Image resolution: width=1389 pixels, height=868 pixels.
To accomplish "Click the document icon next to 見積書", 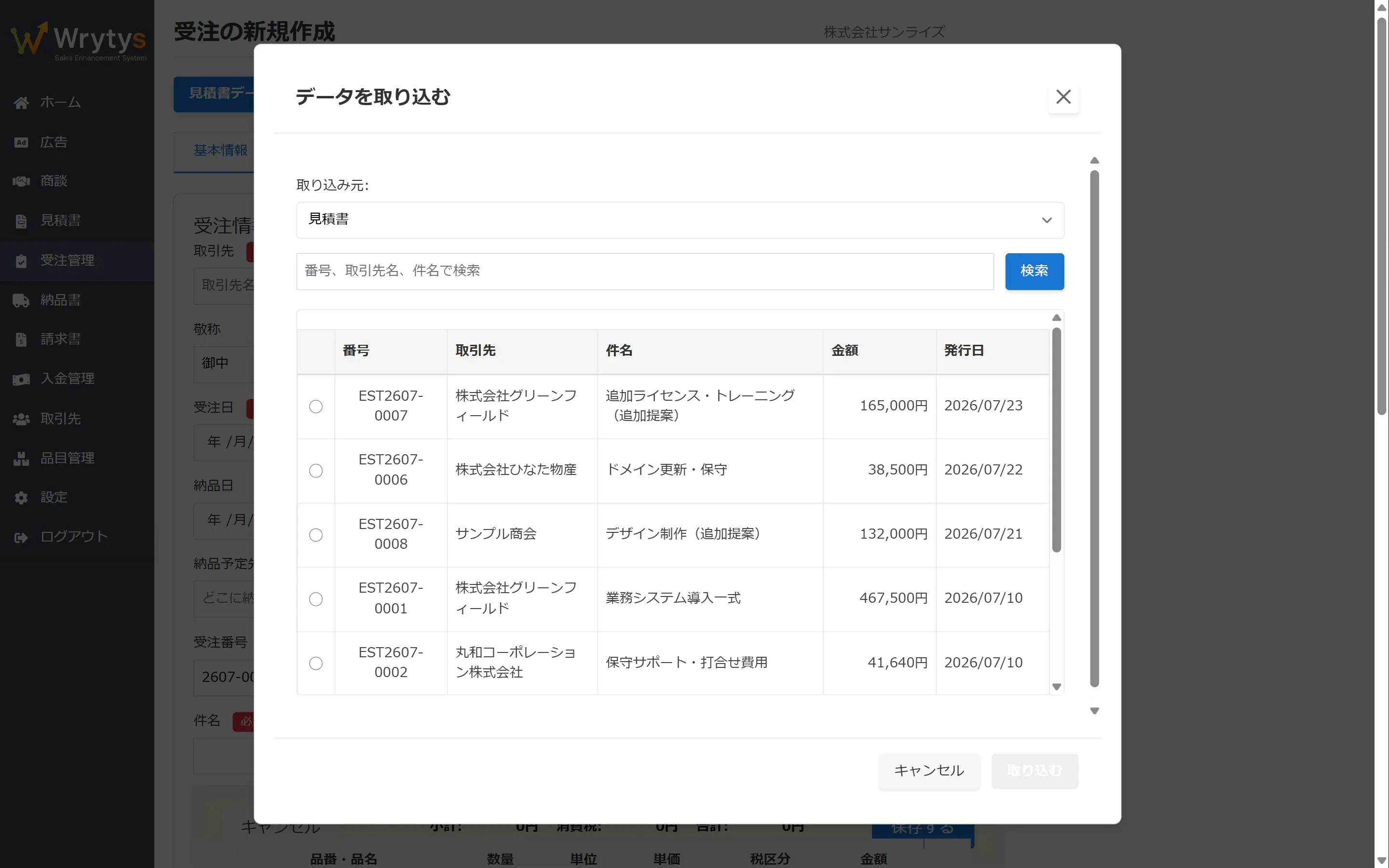I will 21,221.
